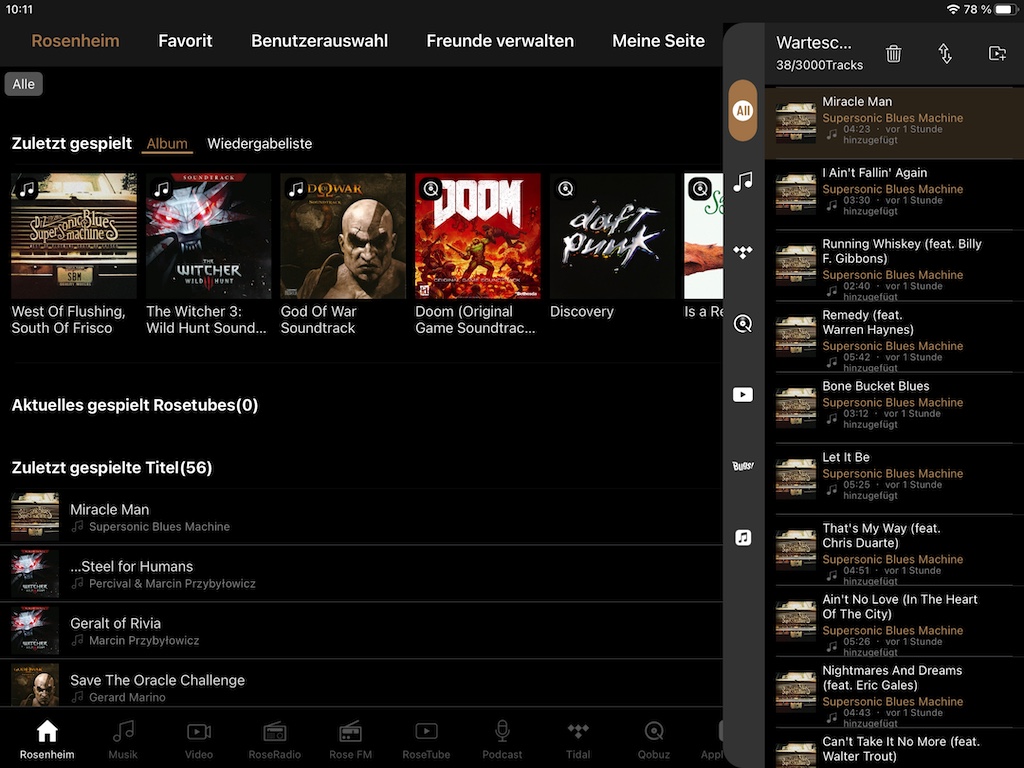1024x768 pixels.
Task: Filter queue by Bugs! icon
Action: click(x=743, y=466)
